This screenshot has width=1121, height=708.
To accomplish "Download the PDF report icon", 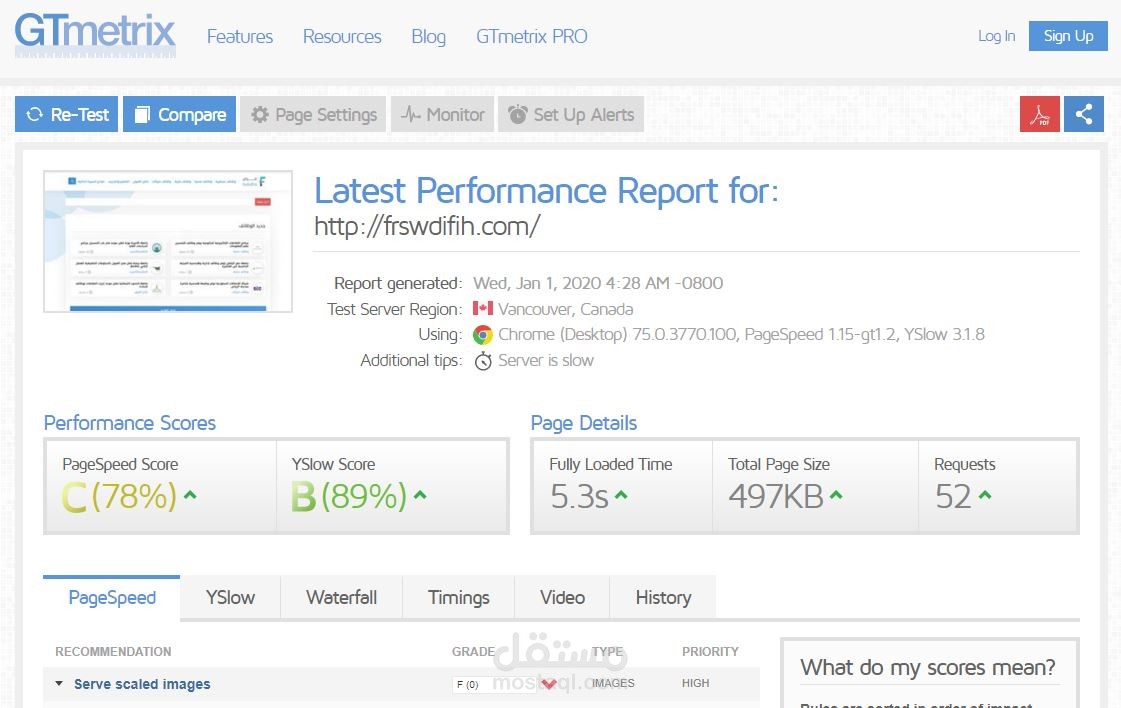I will point(1039,114).
